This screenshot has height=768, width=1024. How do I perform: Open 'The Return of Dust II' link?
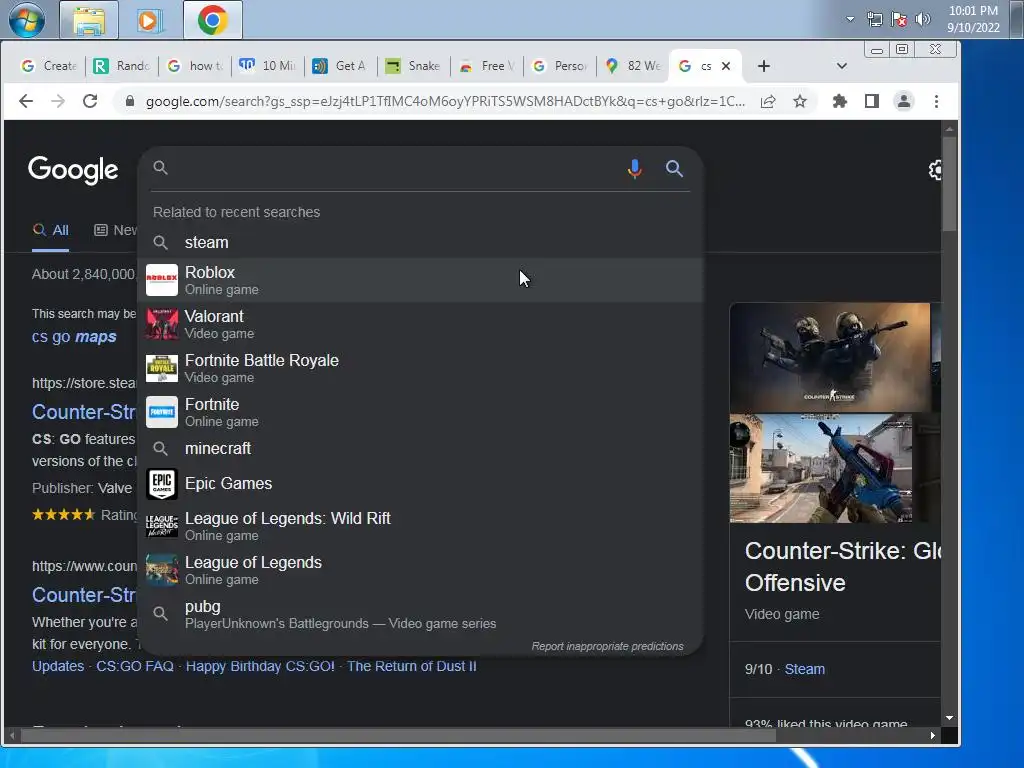click(x=411, y=666)
